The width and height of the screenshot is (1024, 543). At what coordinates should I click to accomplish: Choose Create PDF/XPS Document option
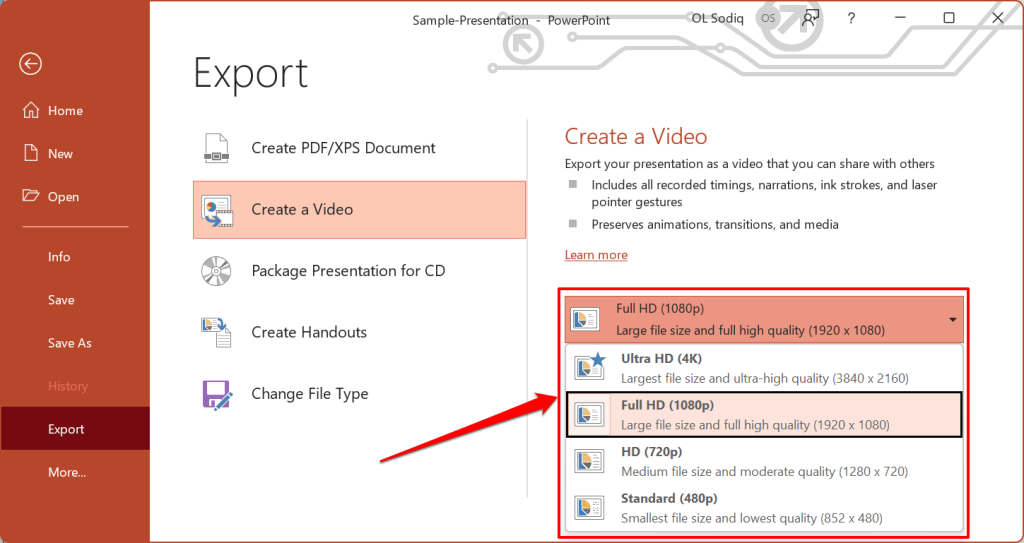pyautogui.click(x=359, y=148)
